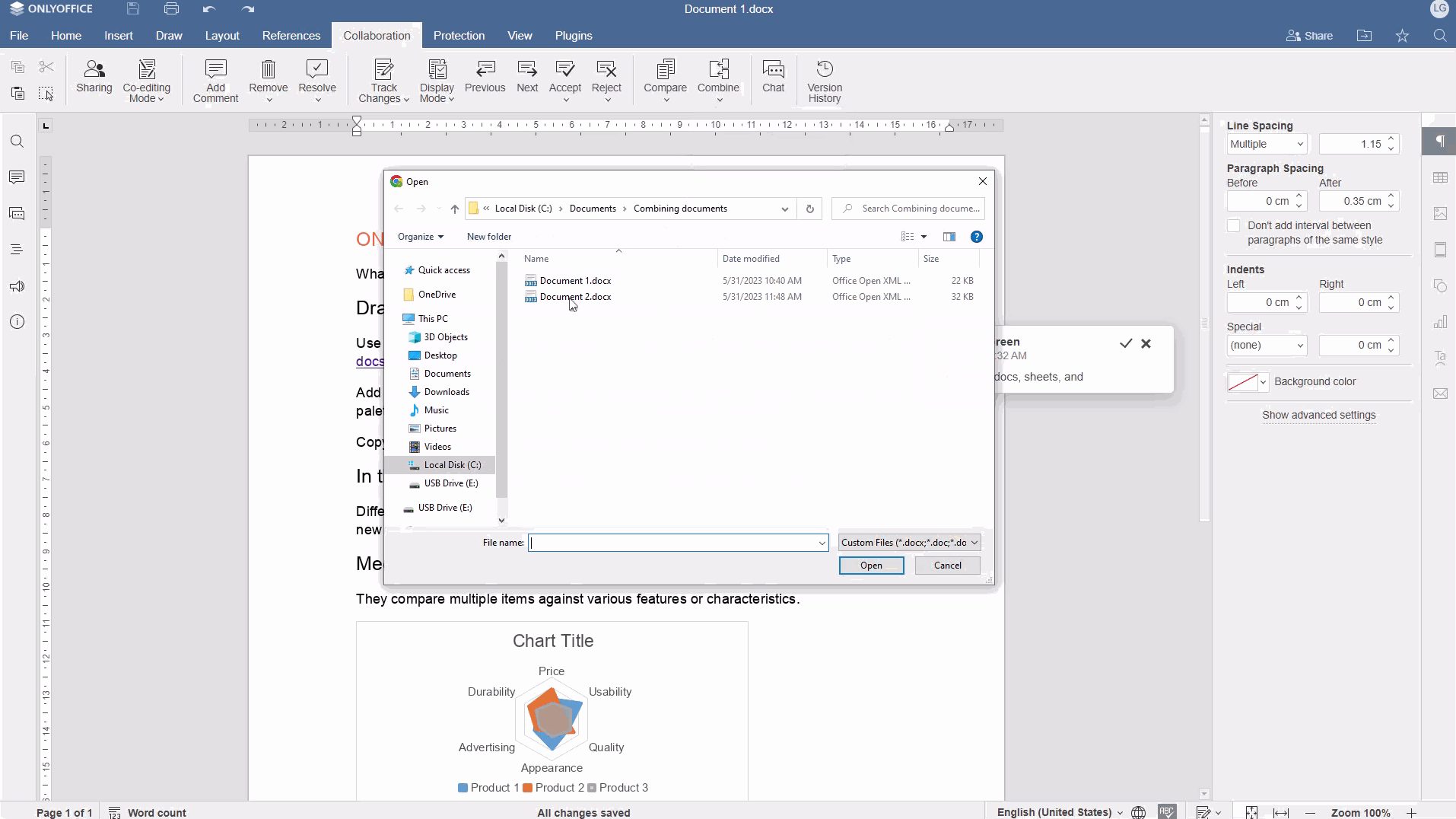This screenshot has width=1456, height=819.
Task: Toggle the preview pane in Open dialog
Action: coord(949,237)
